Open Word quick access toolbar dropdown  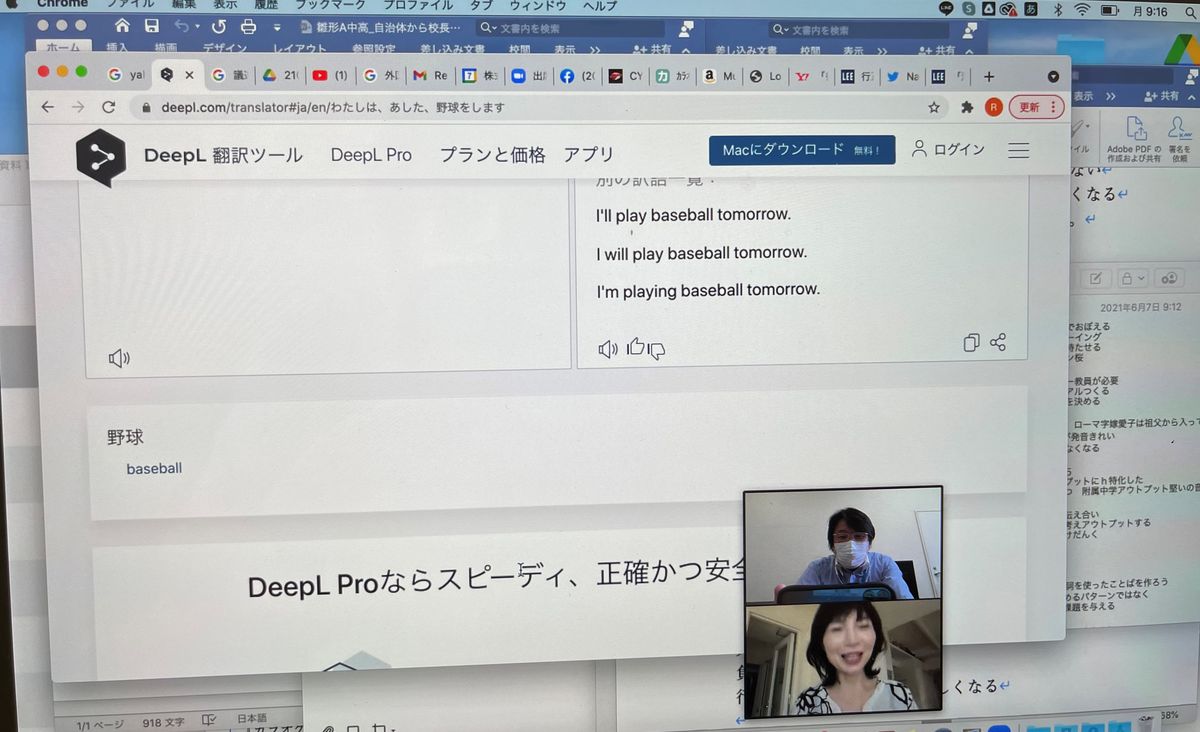pos(277,28)
